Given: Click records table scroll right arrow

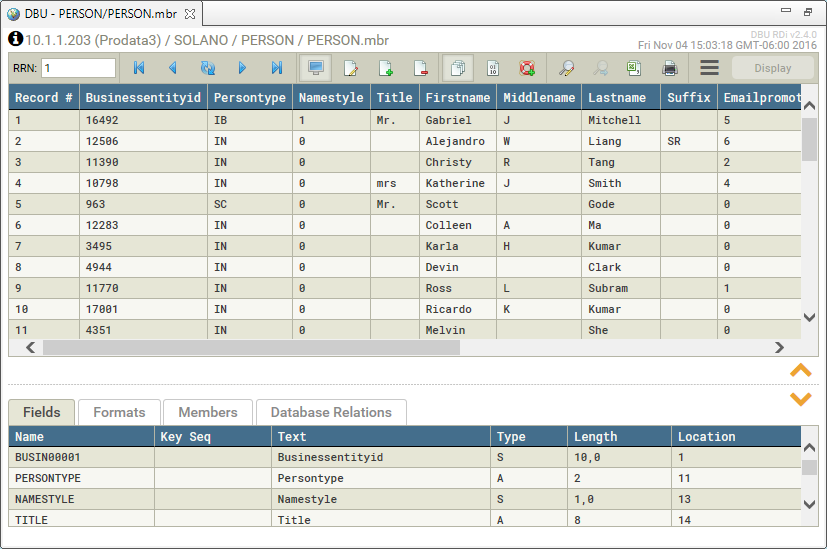Looking at the screenshot, I should [780, 347].
